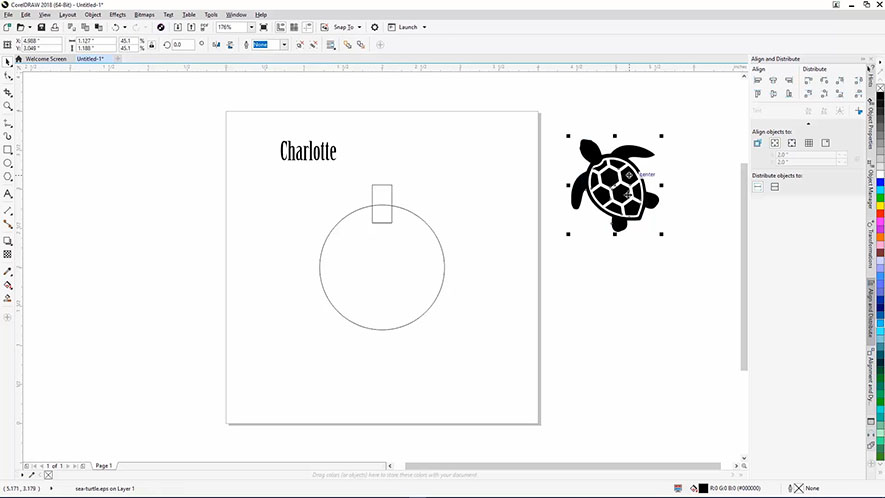Click the Save icon in the toolbar
This screenshot has height=498, width=885.
(x=41, y=27)
